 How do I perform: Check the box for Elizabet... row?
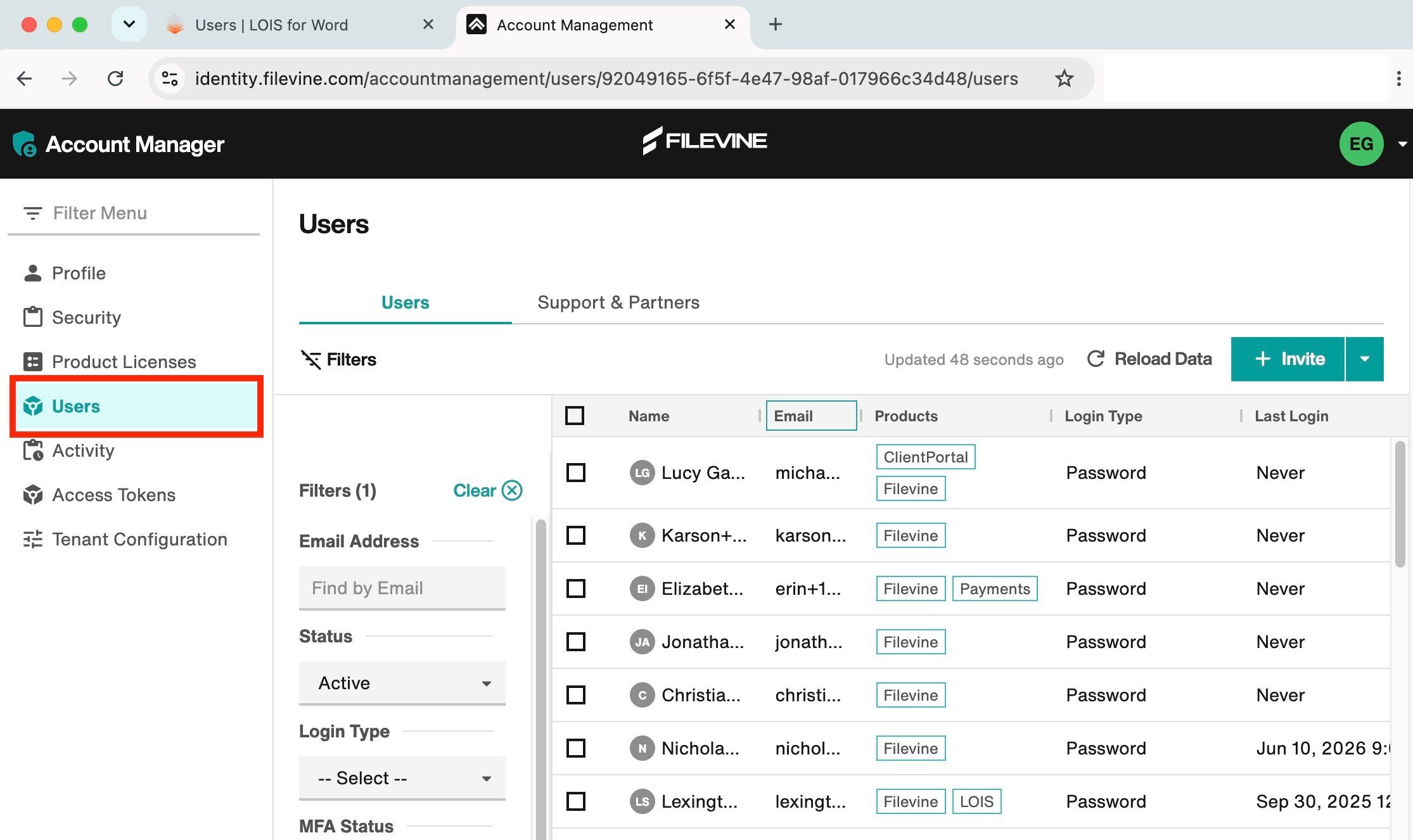575,589
